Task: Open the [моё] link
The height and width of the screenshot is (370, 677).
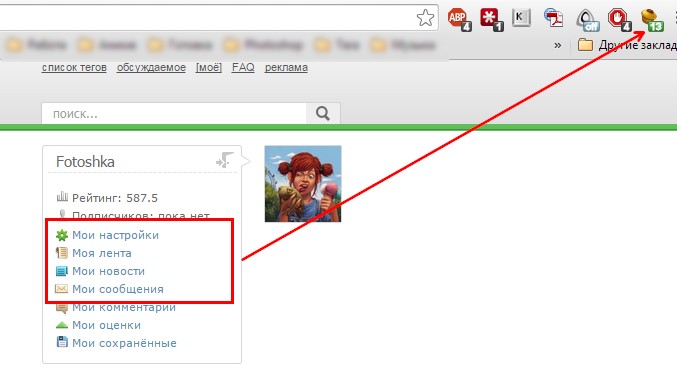Action: pos(209,67)
